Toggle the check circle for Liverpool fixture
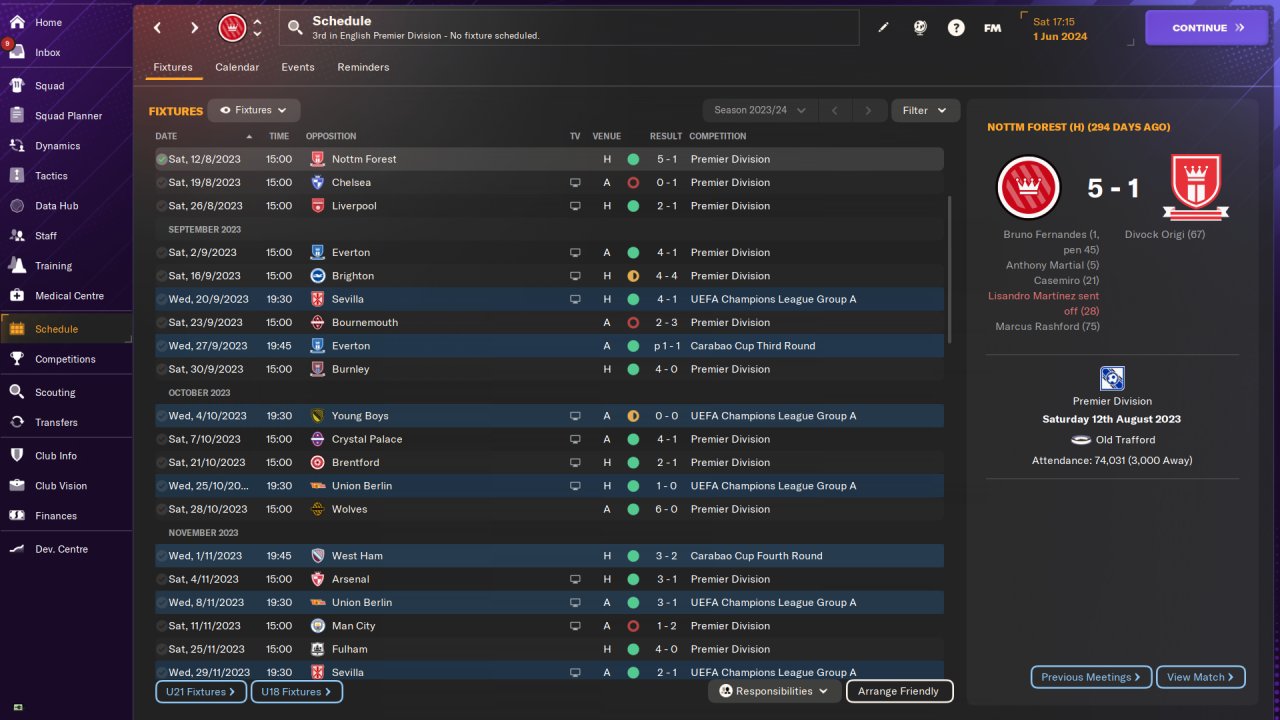This screenshot has height=720, width=1280. (x=161, y=206)
